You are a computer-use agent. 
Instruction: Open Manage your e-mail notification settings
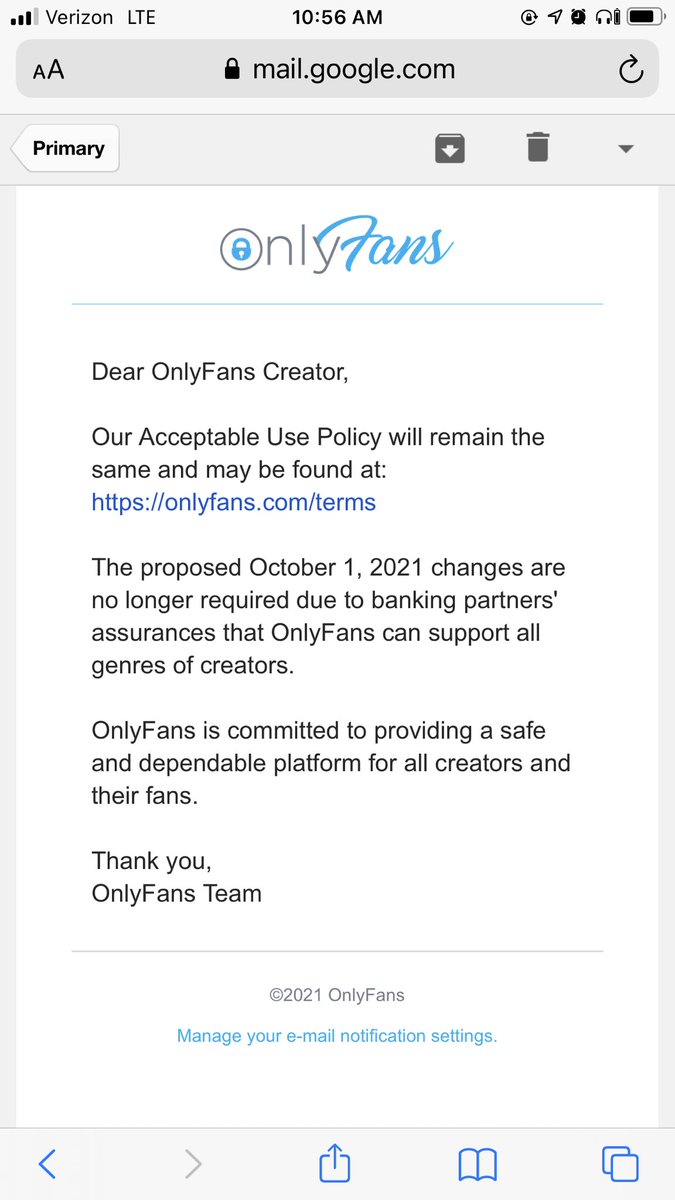pyautogui.click(x=337, y=1036)
